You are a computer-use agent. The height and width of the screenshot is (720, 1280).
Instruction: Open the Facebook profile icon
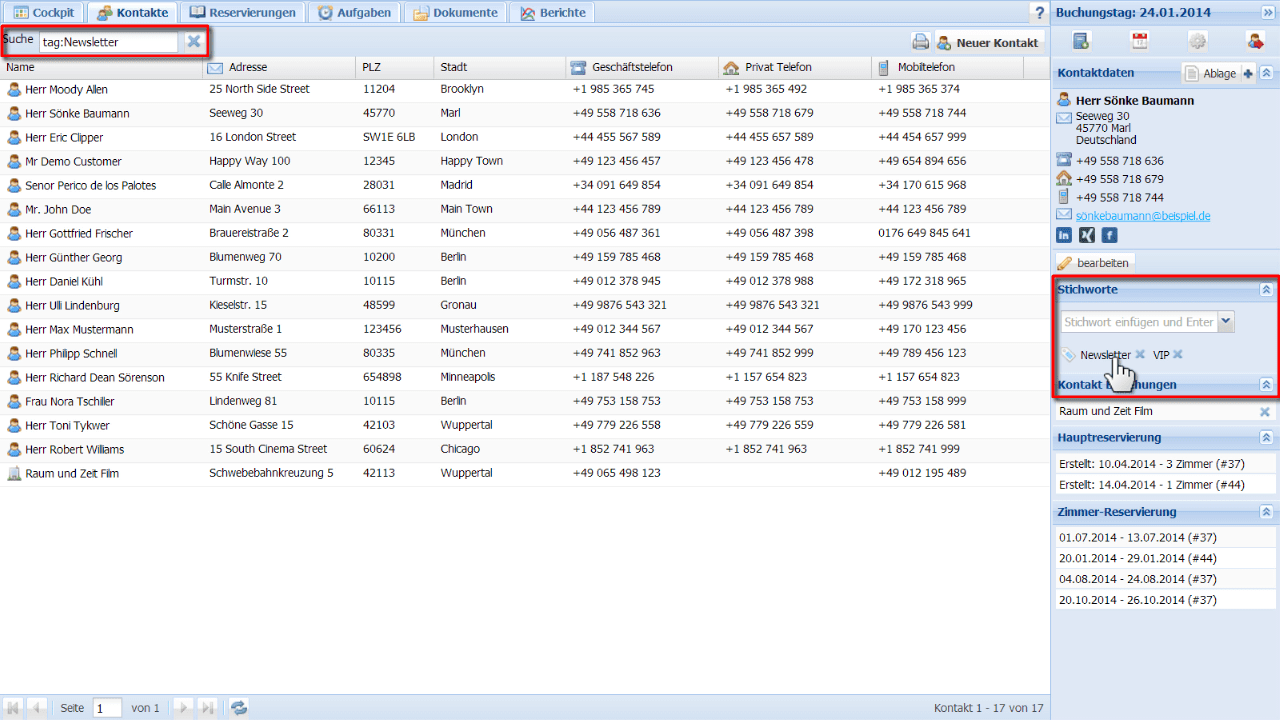(1109, 235)
